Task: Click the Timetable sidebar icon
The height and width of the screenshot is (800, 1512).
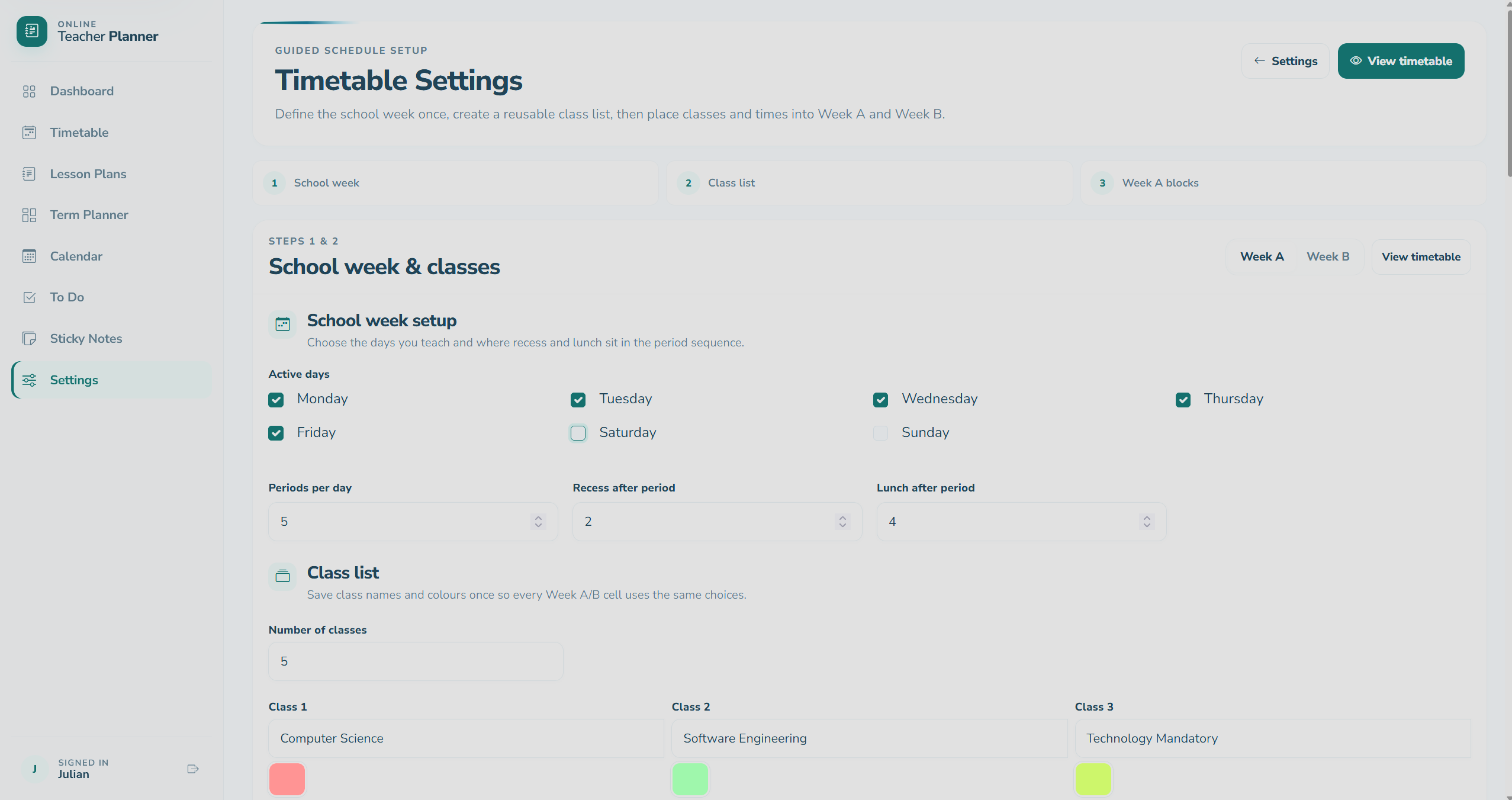Action: click(x=29, y=133)
